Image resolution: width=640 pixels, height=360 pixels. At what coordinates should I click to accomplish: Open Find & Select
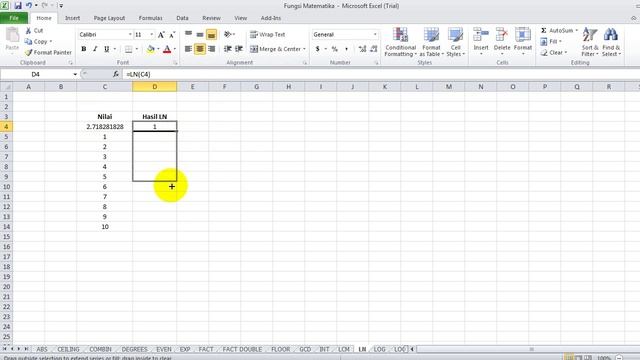pos(611,42)
